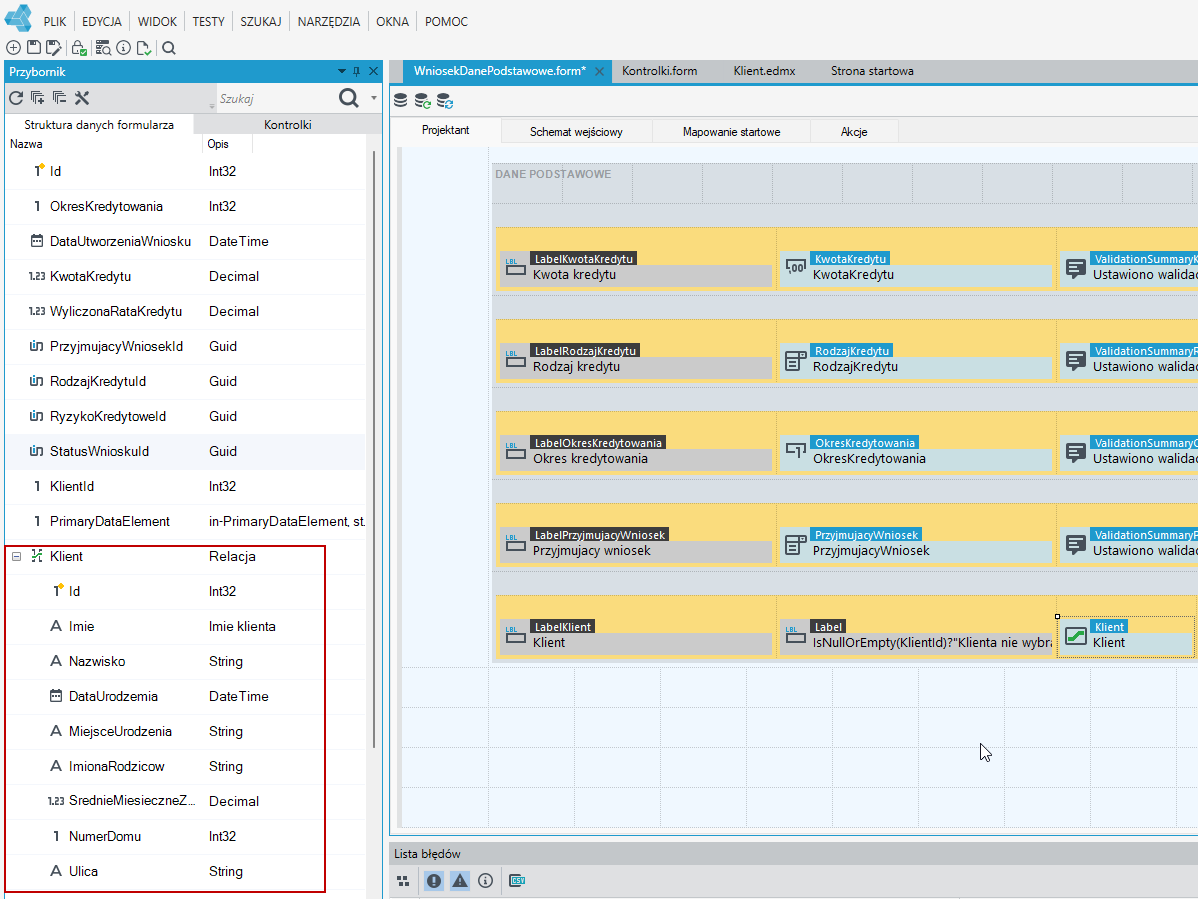Open the search options dropdown next to Szukaj
The image size is (1198, 899).
tap(374, 98)
